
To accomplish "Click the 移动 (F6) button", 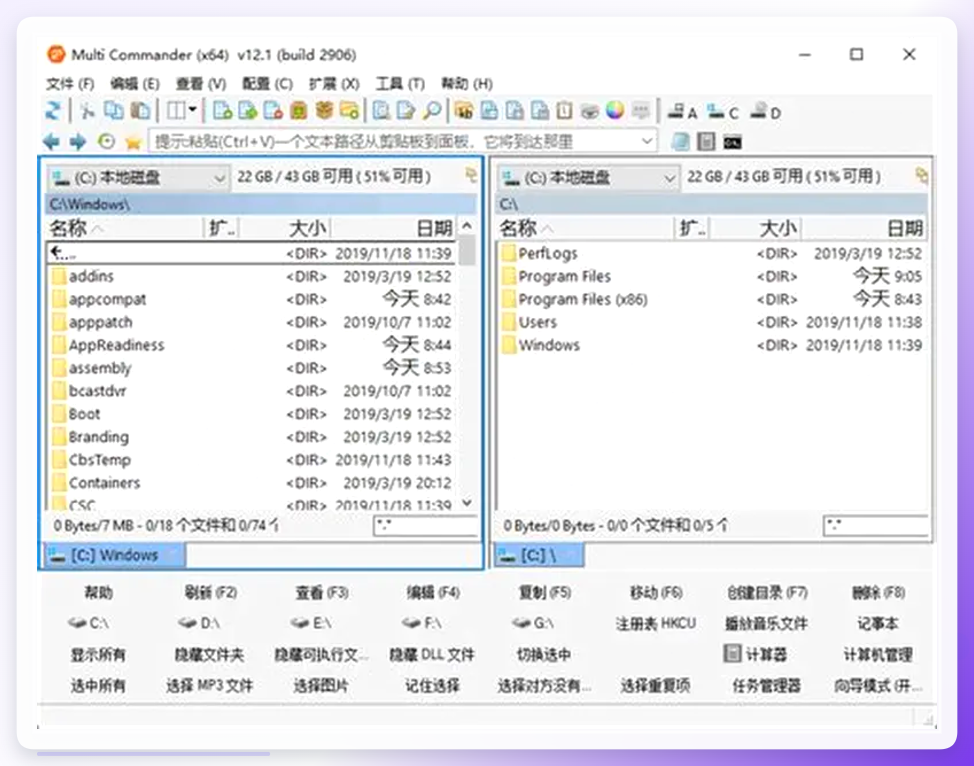I will (x=656, y=593).
